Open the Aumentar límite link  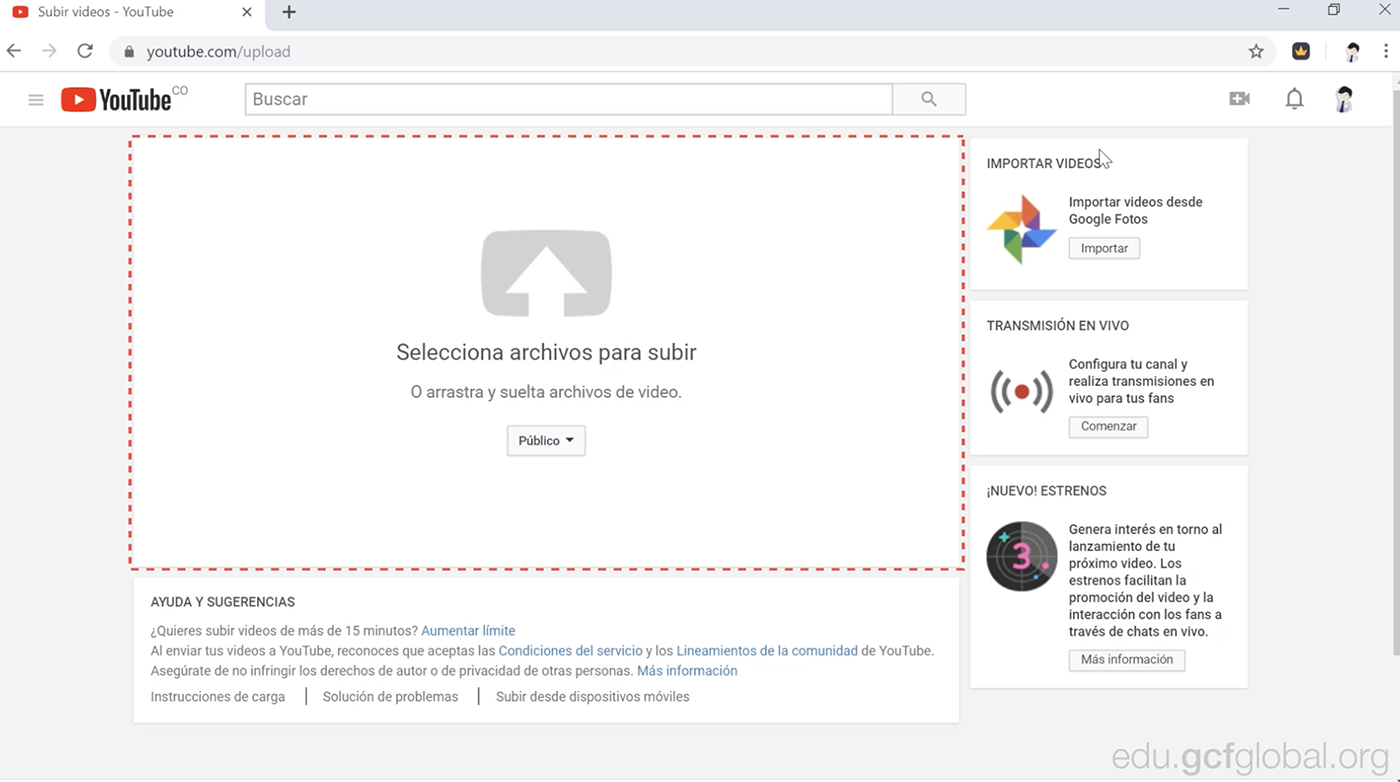coord(468,631)
